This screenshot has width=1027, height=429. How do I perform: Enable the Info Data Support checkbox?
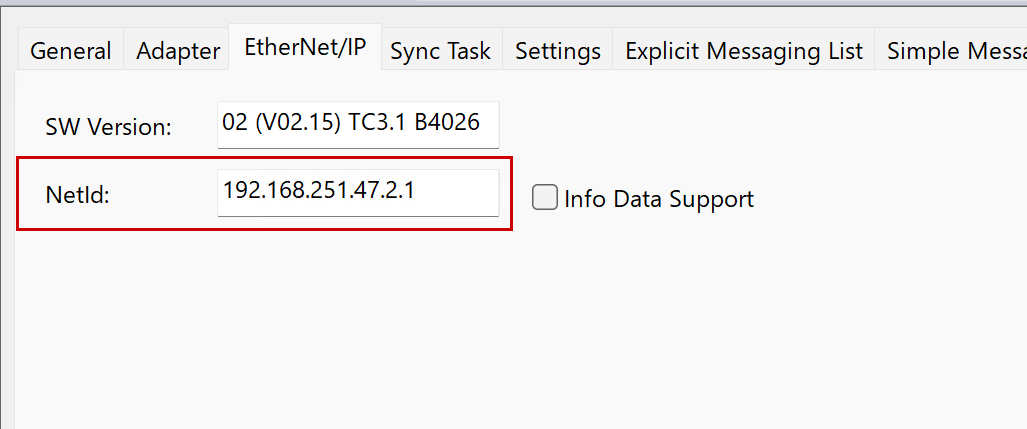544,198
